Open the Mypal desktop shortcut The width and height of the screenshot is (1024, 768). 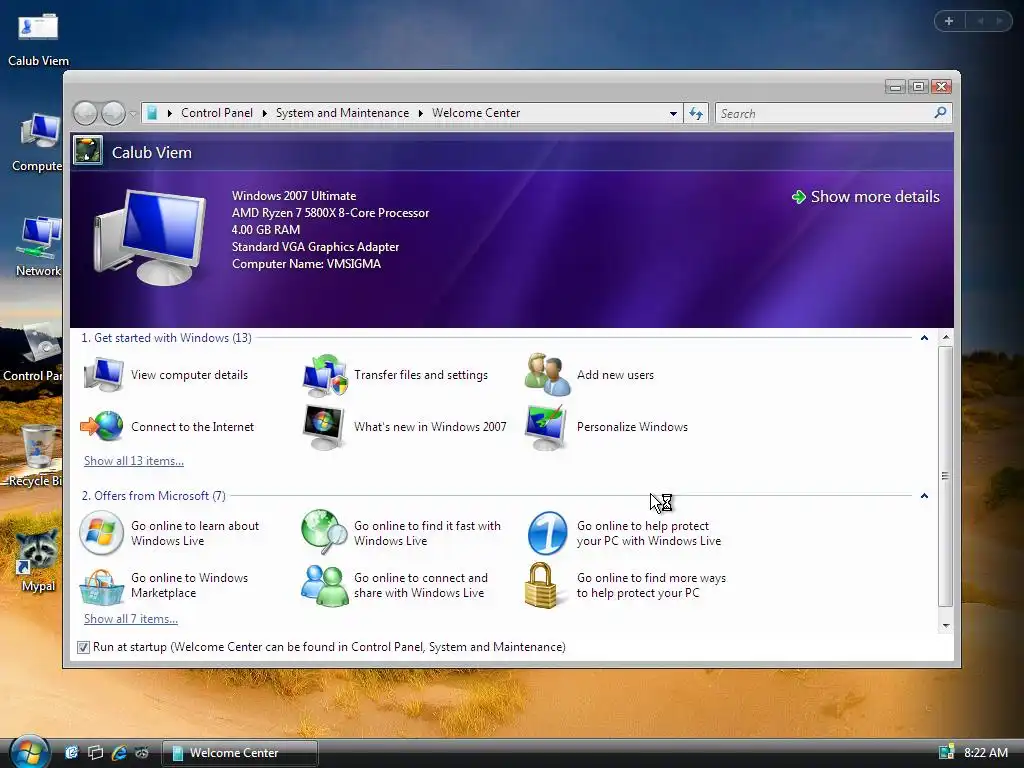(x=38, y=559)
